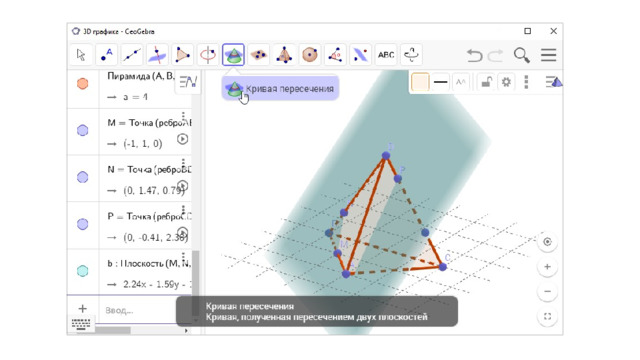Select the Rotate 3D view tool
The height and width of the screenshot is (360, 640).
click(411, 55)
